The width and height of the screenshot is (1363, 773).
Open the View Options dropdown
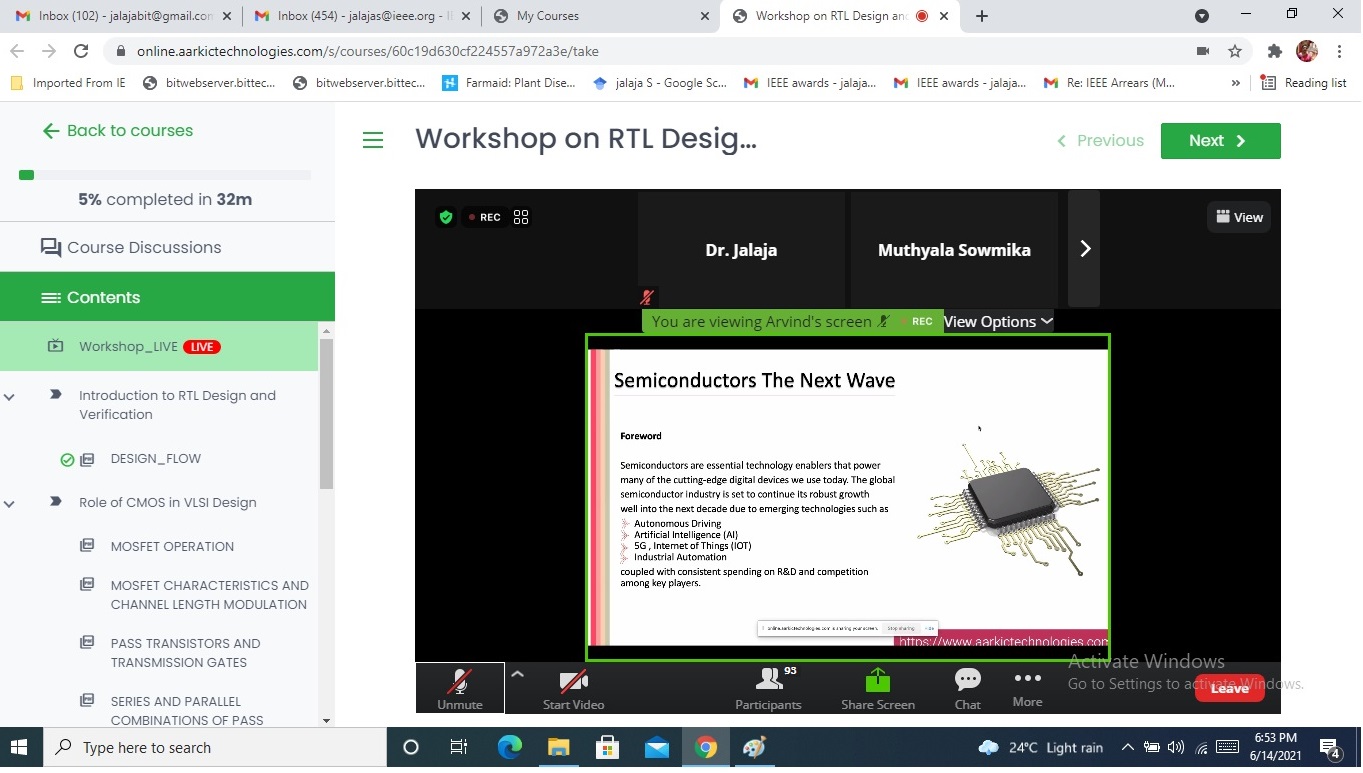[997, 321]
